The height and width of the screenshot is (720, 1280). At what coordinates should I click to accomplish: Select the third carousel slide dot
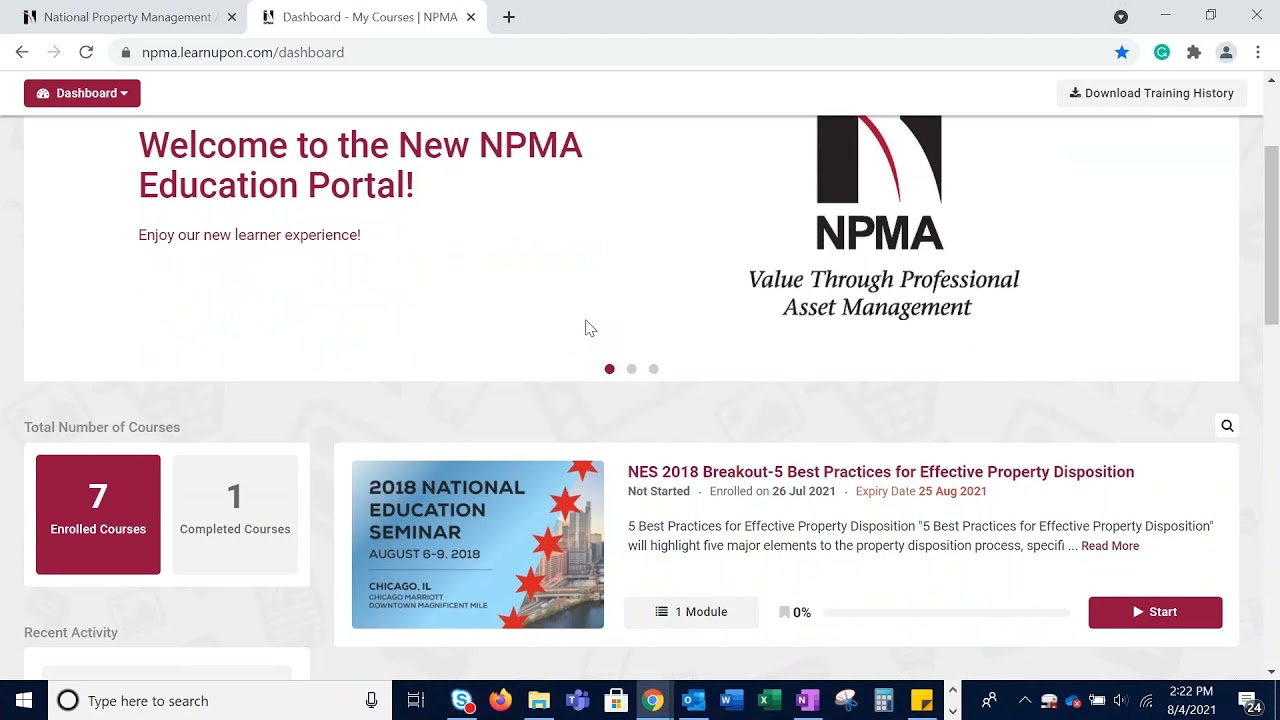653,369
